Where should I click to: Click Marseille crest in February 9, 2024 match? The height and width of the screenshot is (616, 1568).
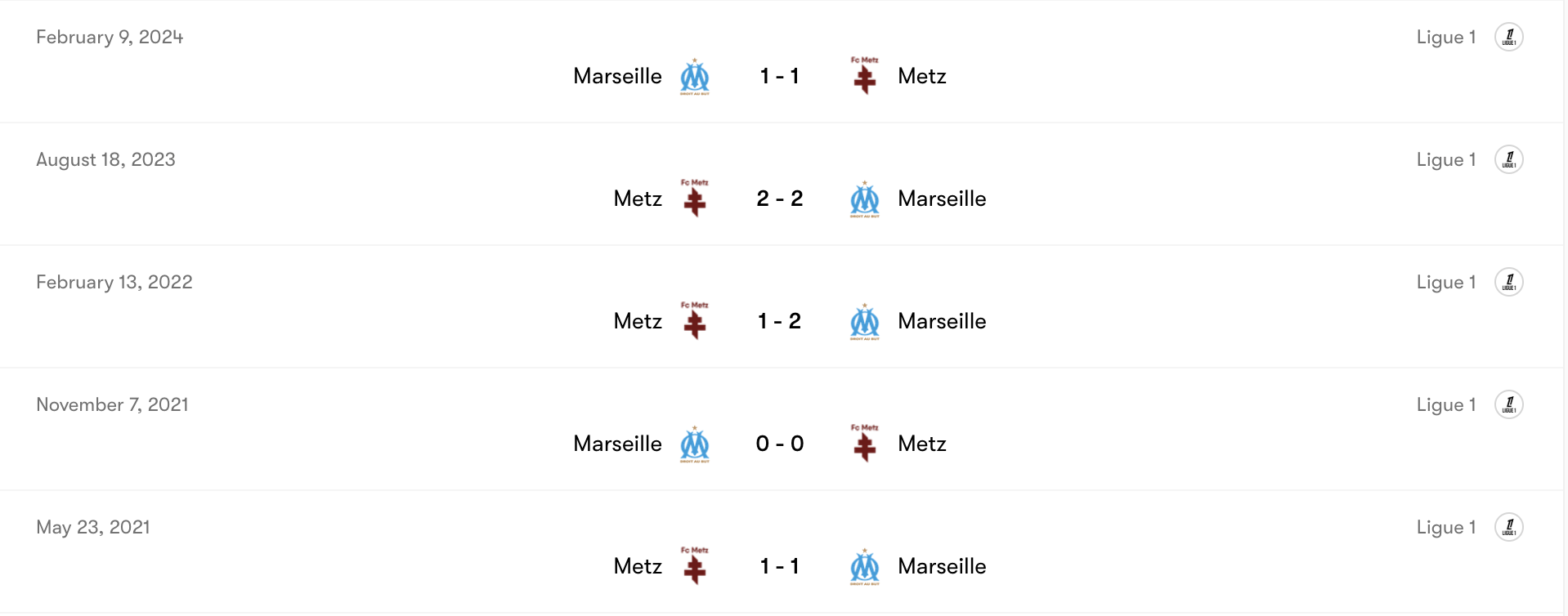695,77
